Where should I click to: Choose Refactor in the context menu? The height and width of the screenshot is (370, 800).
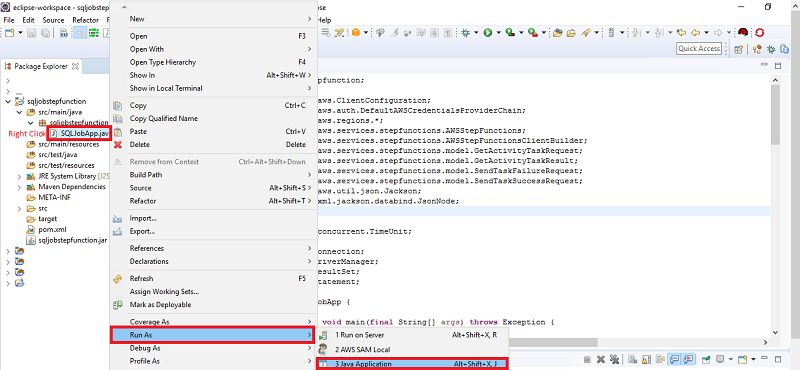point(213,201)
